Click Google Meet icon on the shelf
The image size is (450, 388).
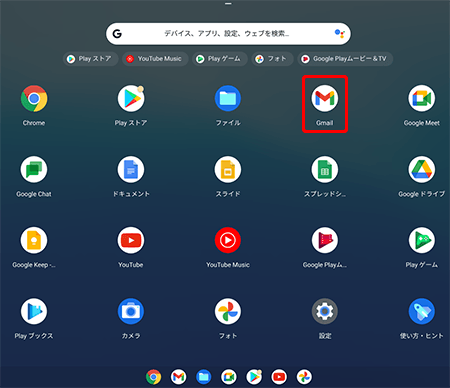pos(229,377)
